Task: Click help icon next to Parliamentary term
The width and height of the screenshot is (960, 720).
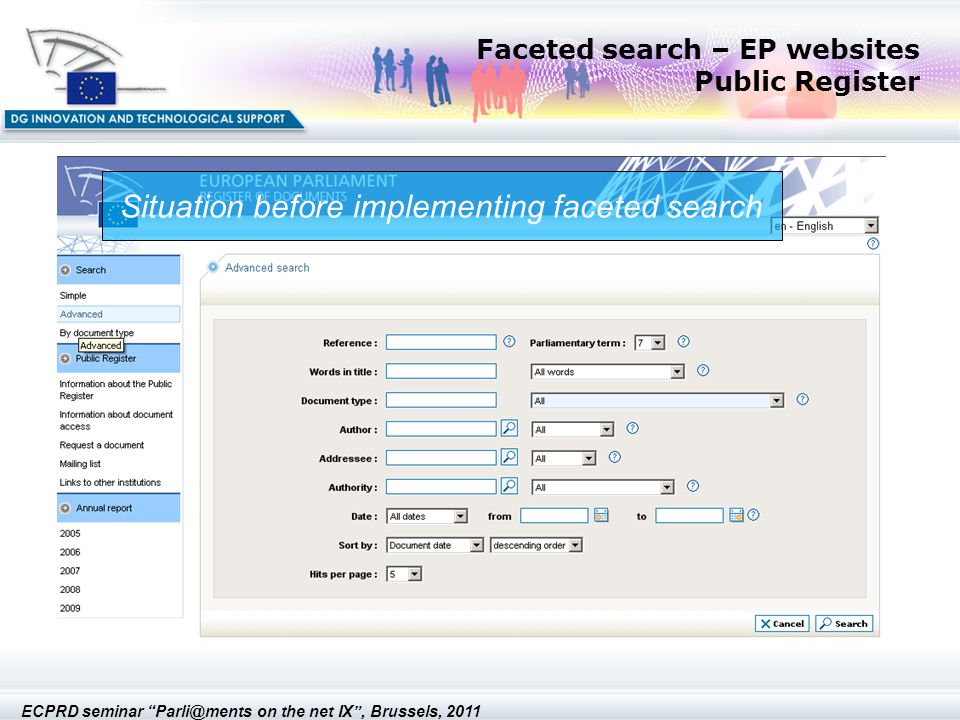Action: [x=683, y=342]
